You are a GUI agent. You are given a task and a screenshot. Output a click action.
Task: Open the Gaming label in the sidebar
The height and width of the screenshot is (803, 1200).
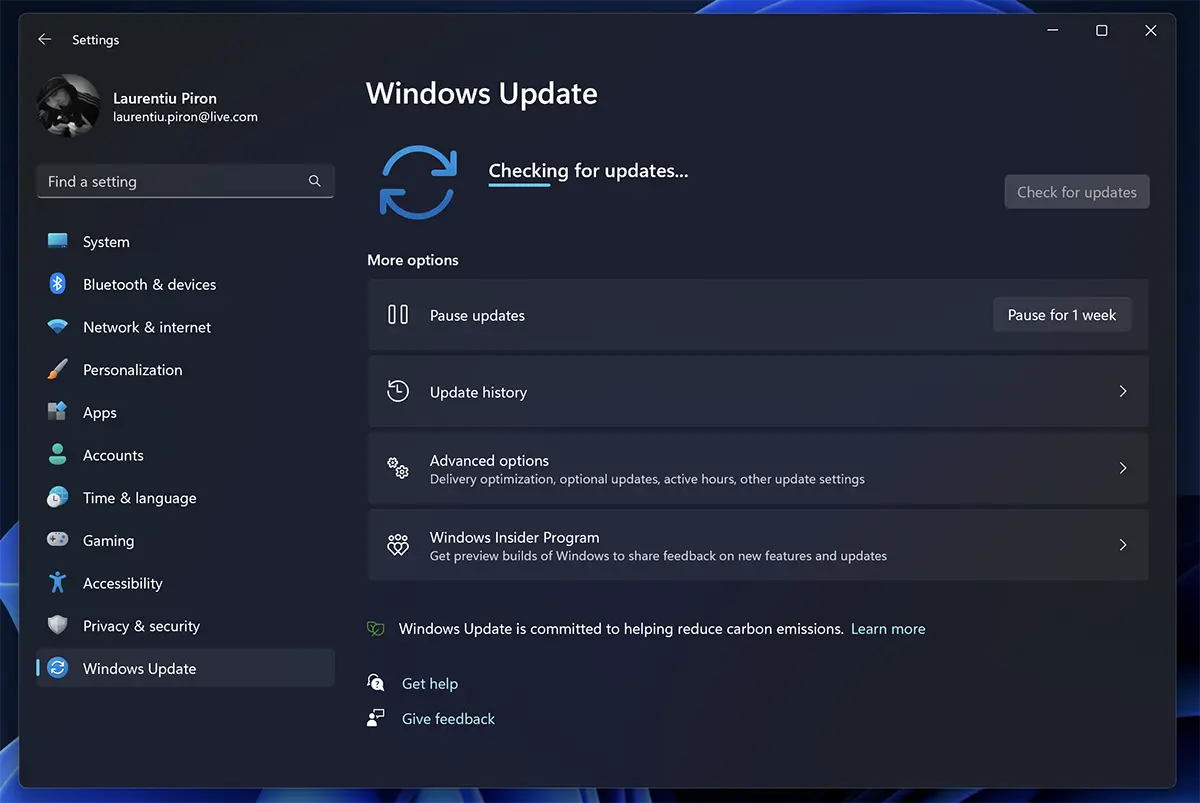click(x=108, y=541)
